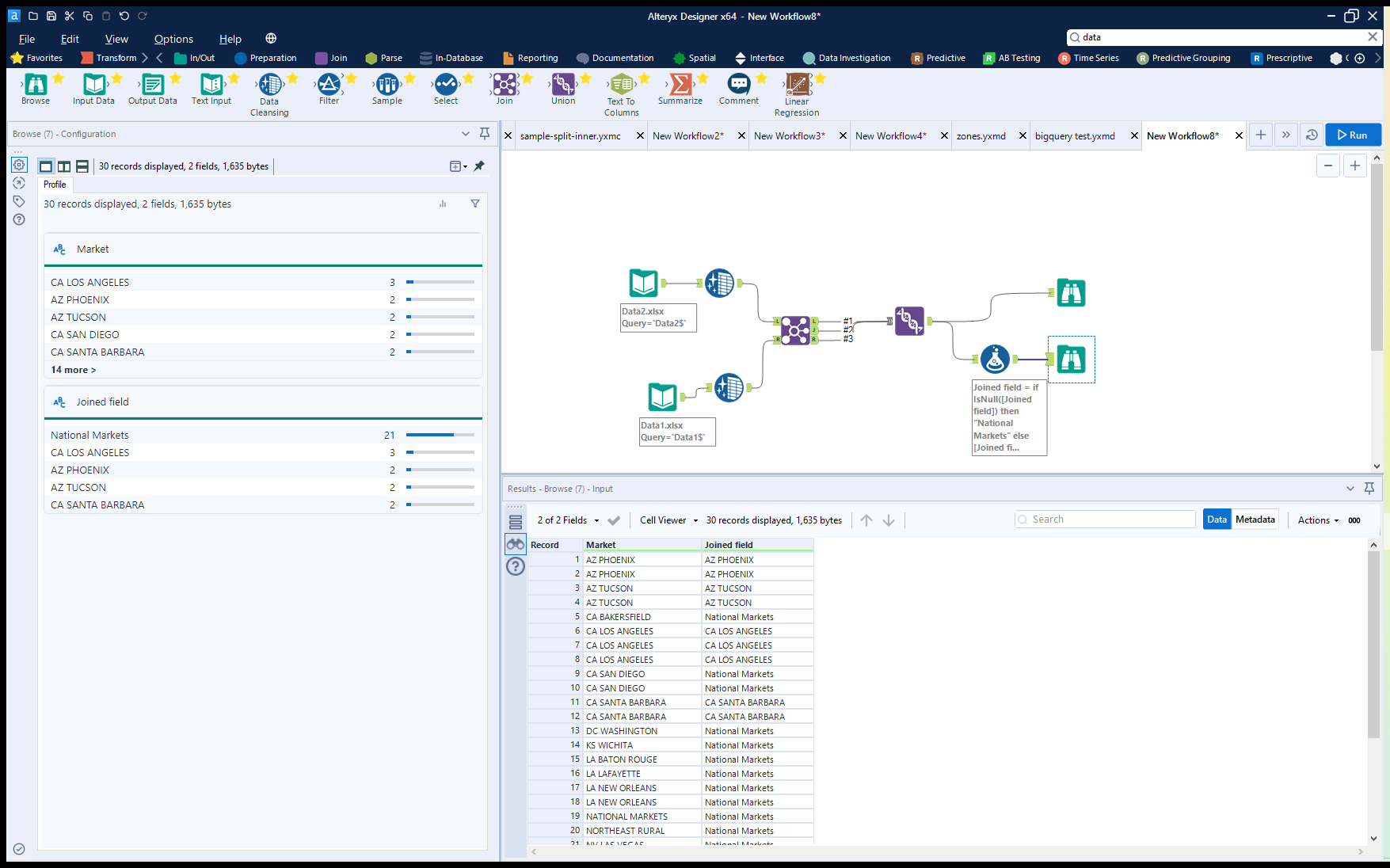The height and width of the screenshot is (868, 1390).
Task: Select the Filter tool
Action: tap(329, 86)
